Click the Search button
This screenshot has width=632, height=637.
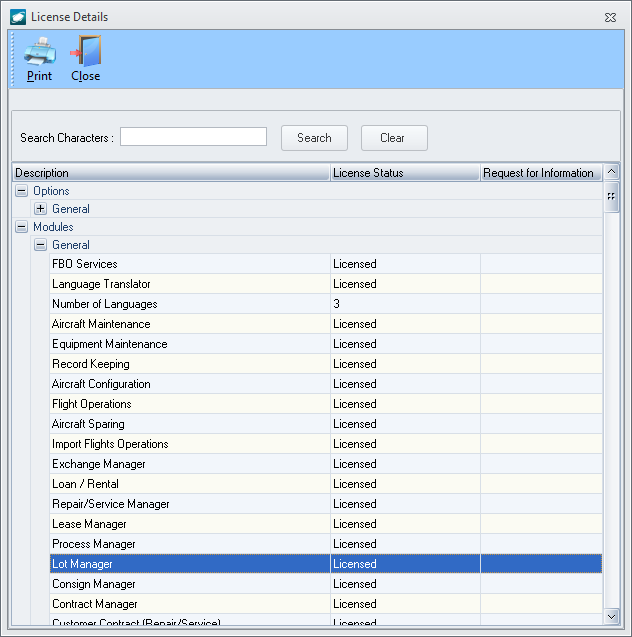(x=314, y=138)
